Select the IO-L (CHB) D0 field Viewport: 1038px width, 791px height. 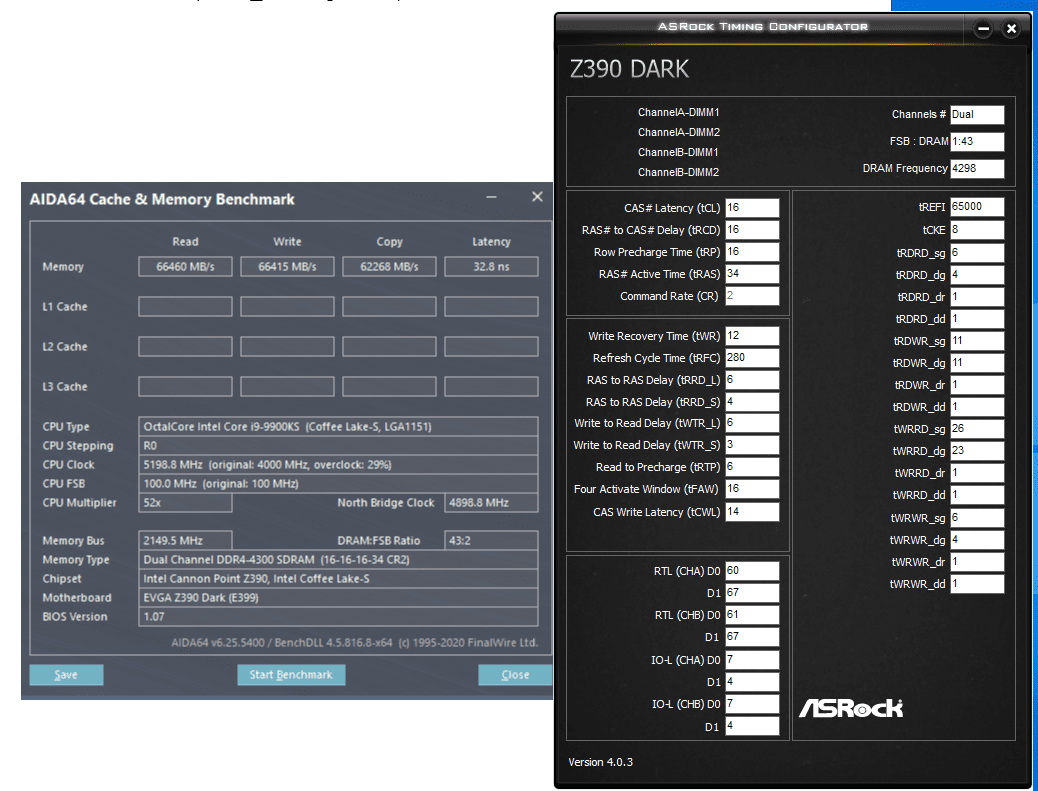(x=752, y=704)
